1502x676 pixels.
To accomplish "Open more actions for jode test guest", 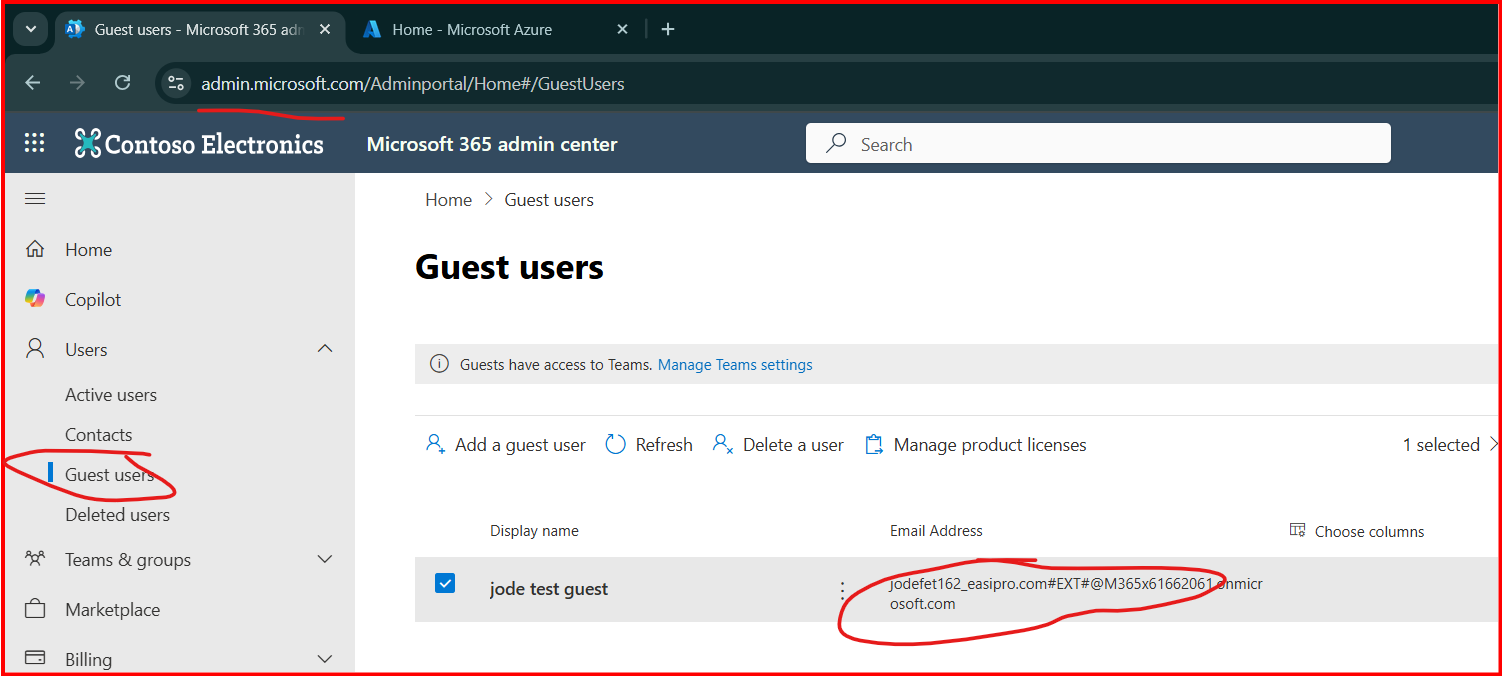I will (x=842, y=590).
